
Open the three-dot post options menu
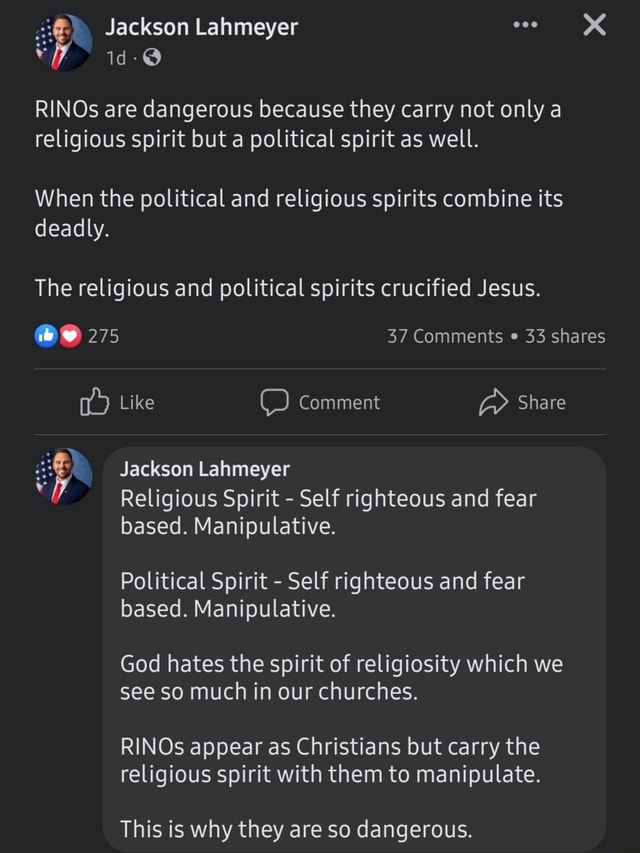click(x=525, y=27)
